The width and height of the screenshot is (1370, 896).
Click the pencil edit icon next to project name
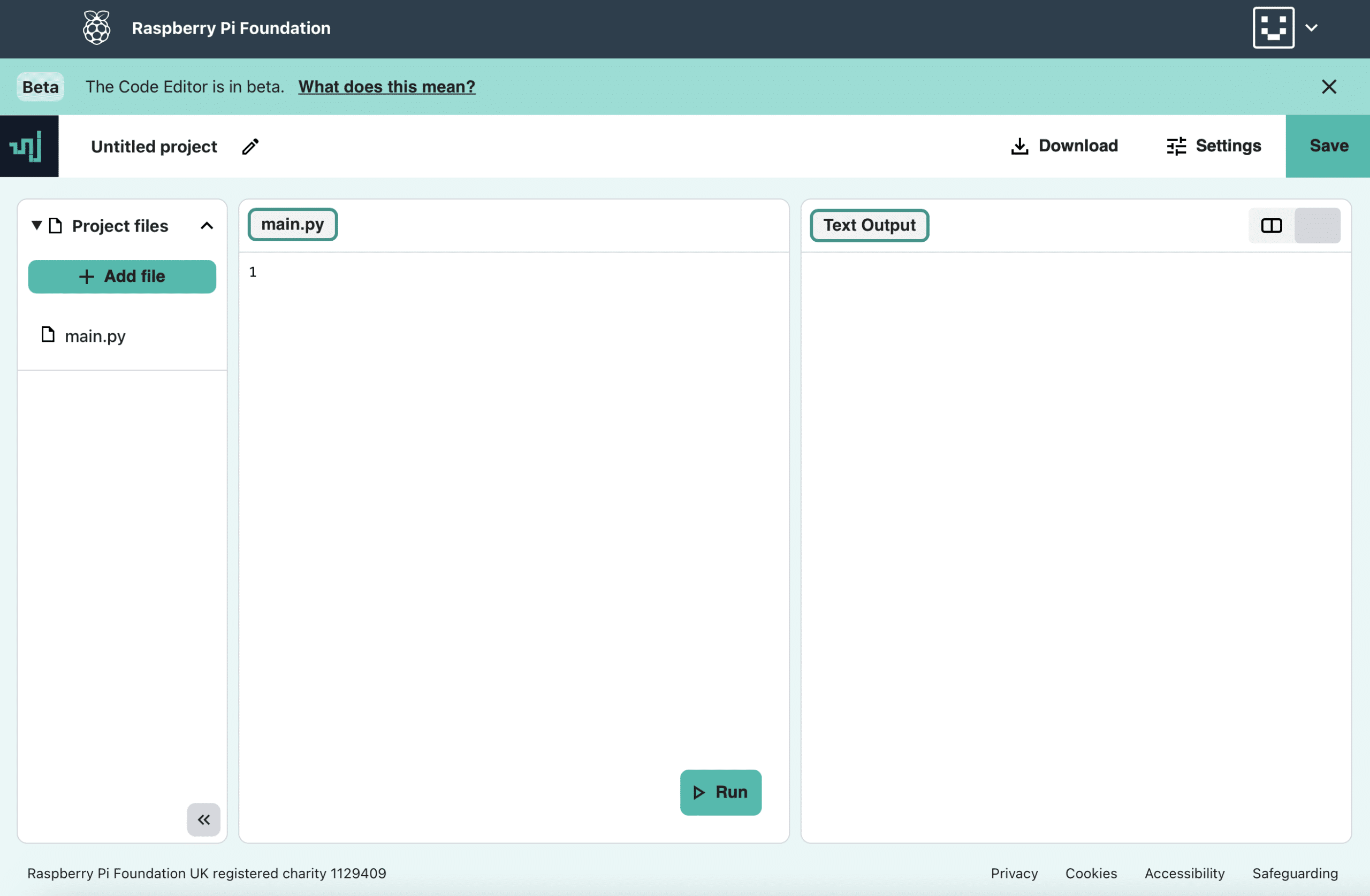[x=252, y=146]
